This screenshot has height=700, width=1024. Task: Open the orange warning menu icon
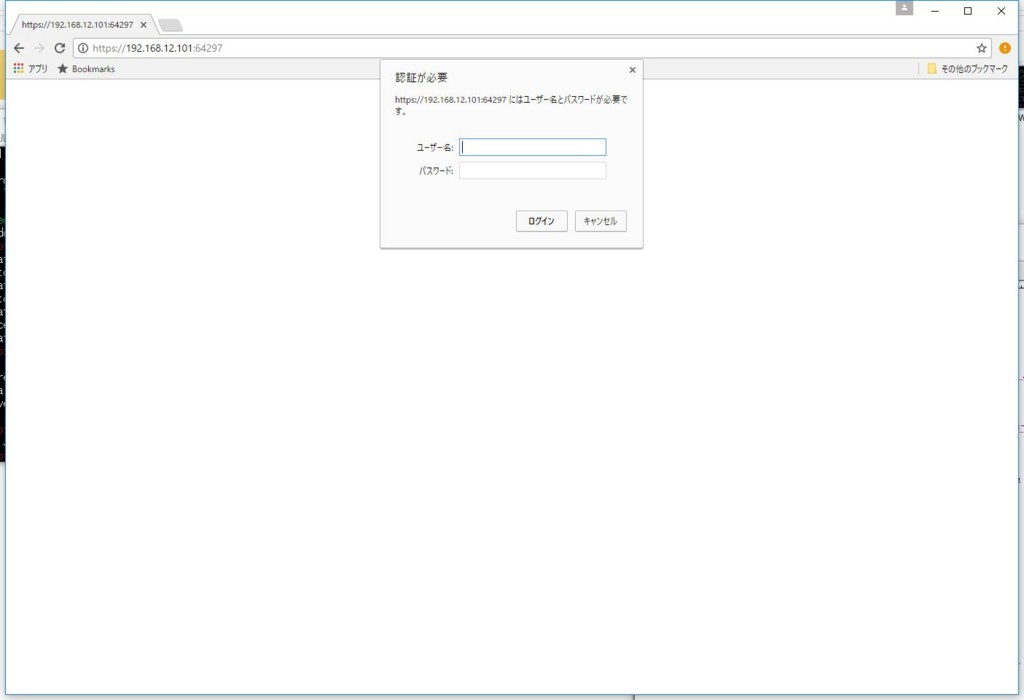click(x=1004, y=48)
